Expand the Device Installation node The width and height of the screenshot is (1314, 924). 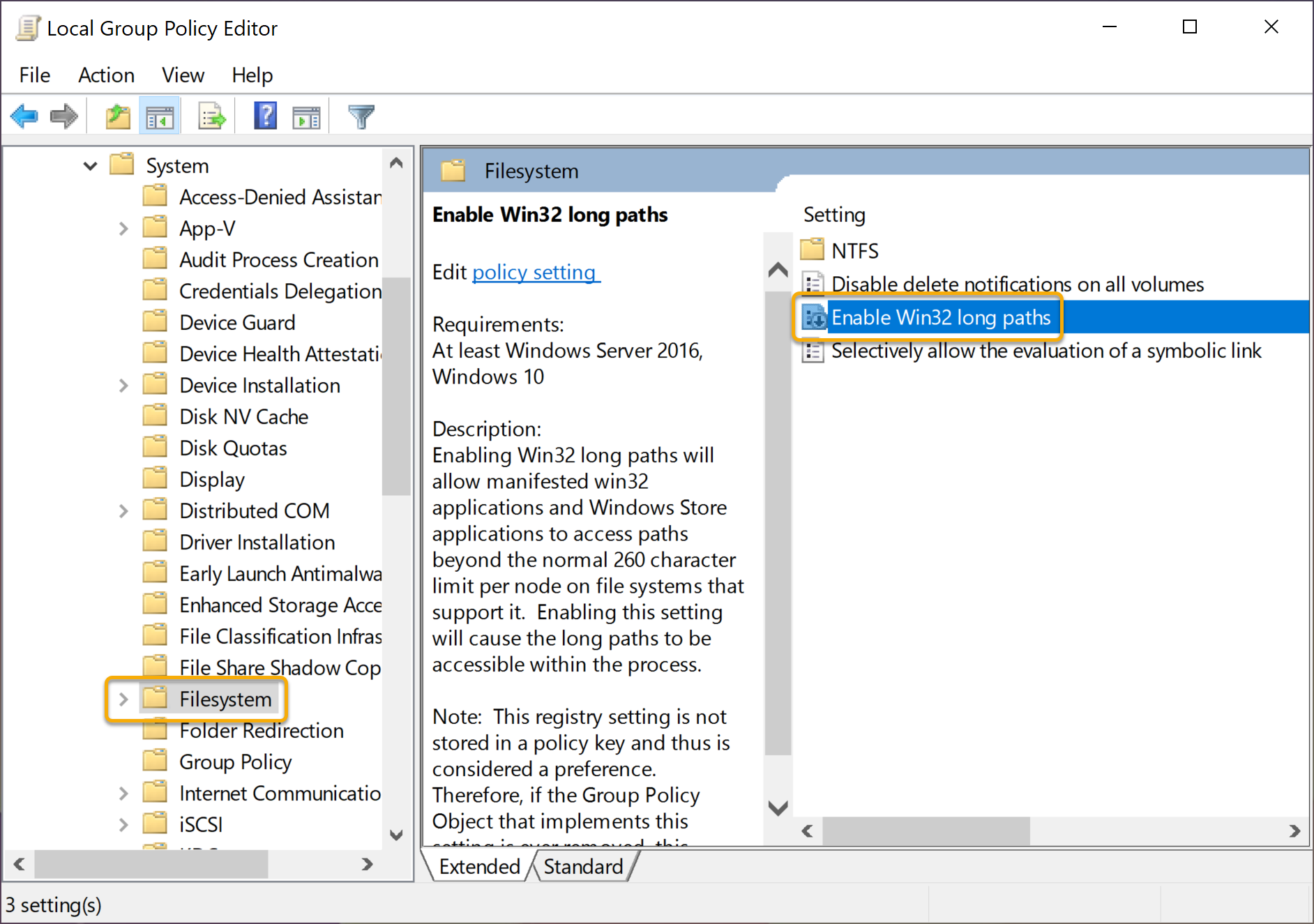pos(123,386)
